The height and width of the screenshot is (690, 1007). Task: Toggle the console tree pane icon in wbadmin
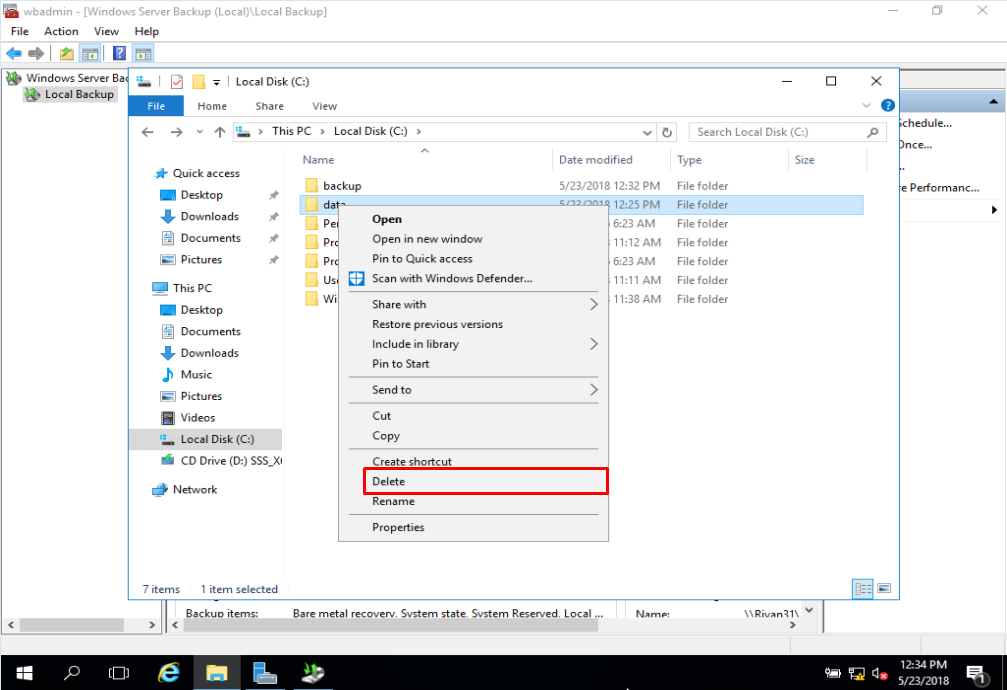pos(90,53)
